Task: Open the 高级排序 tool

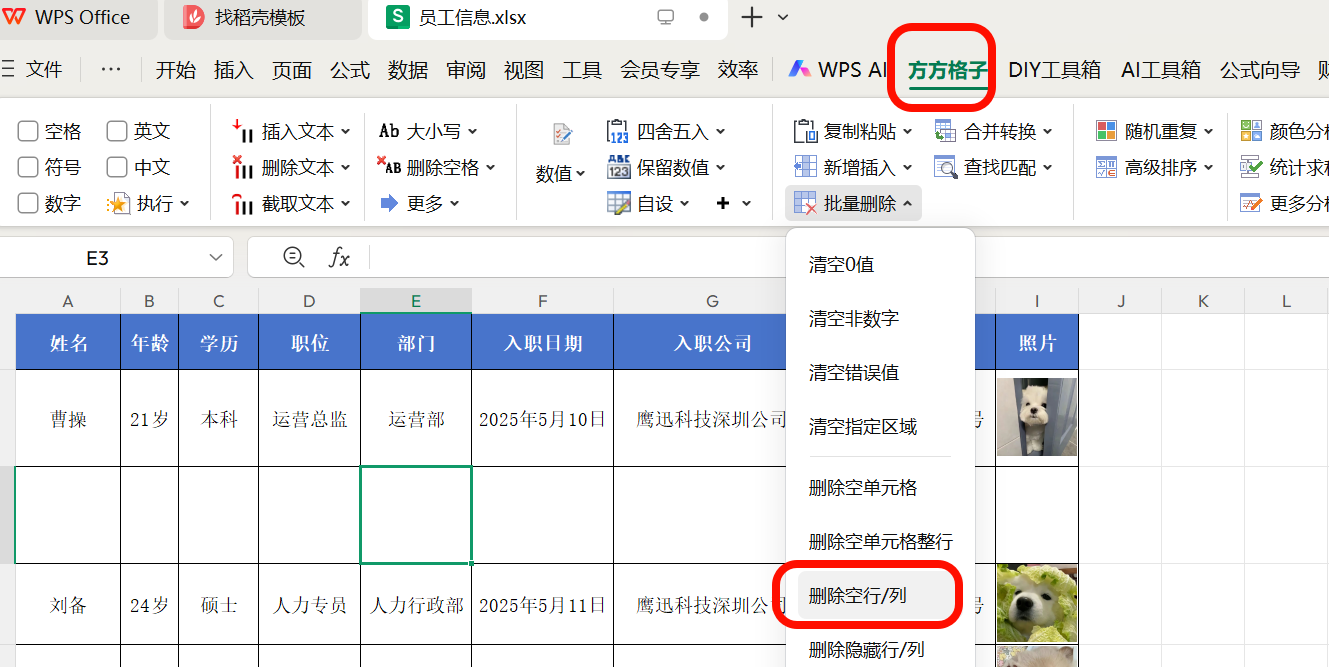Action: coord(1147,167)
